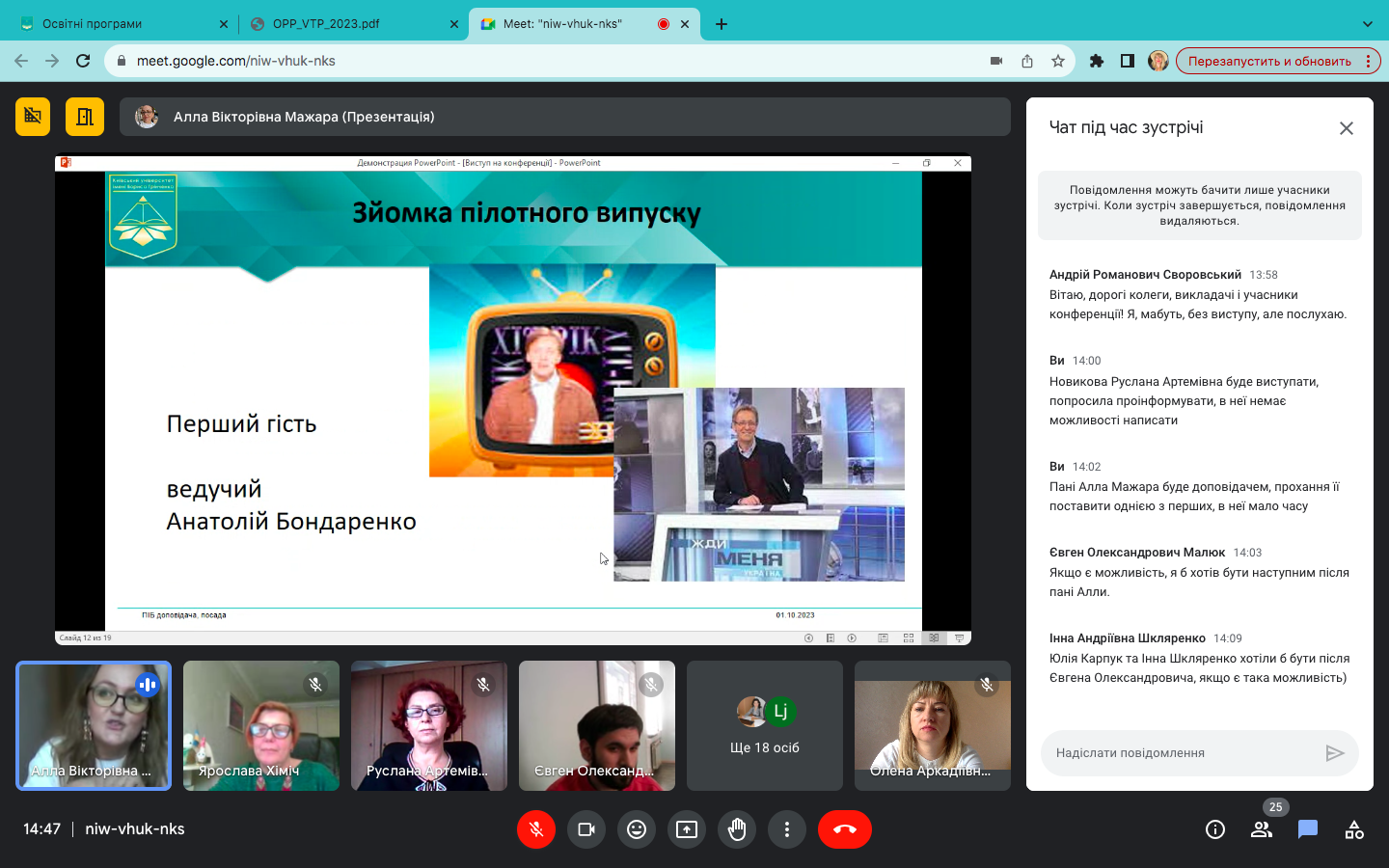Raise hand in the meeting
The height and width of the screenshot is (868, 1389).
(x=737, y=829)
